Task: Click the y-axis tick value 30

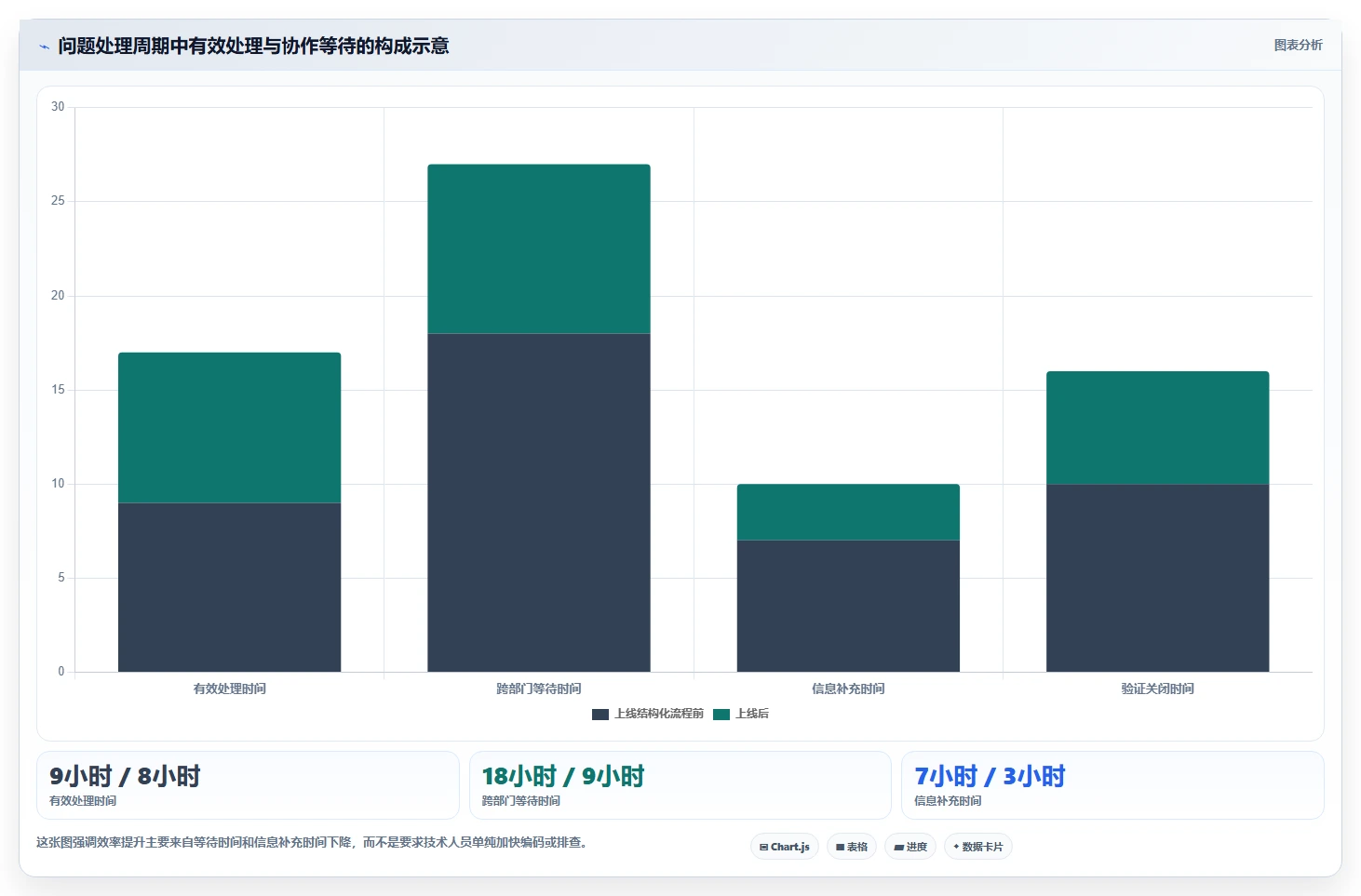Action: point(58,107)
